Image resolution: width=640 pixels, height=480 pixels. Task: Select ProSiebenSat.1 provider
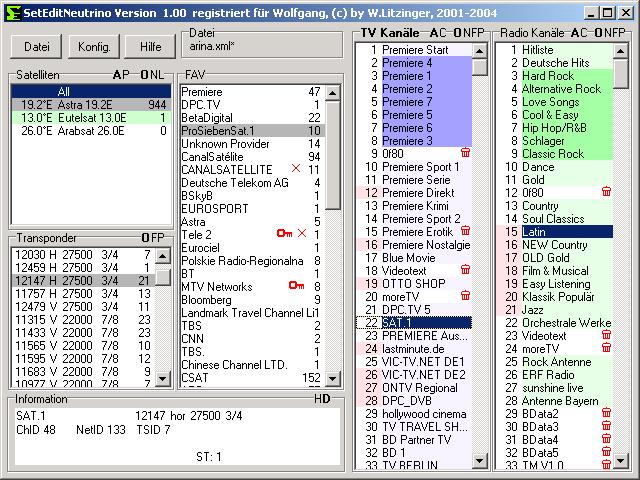pos(252,131)
